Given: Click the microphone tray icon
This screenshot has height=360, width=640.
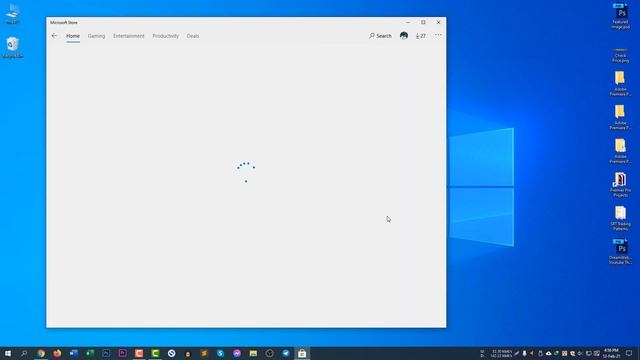Looking at the screenshot, I should click(524, 353).
